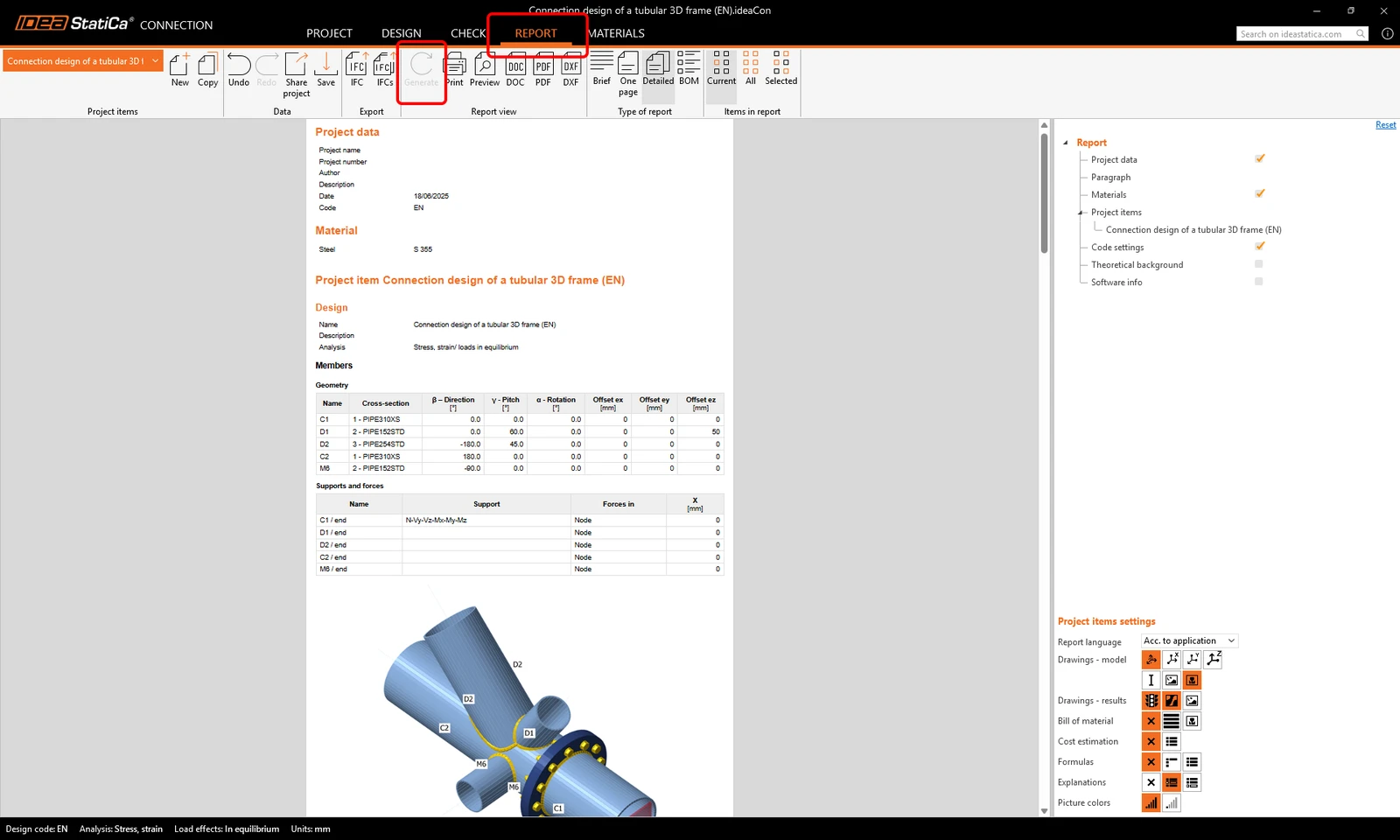This screenshot has height=840, width=1400.
Task: Choose simple image option for model drawings
Action: [1172, 680]
